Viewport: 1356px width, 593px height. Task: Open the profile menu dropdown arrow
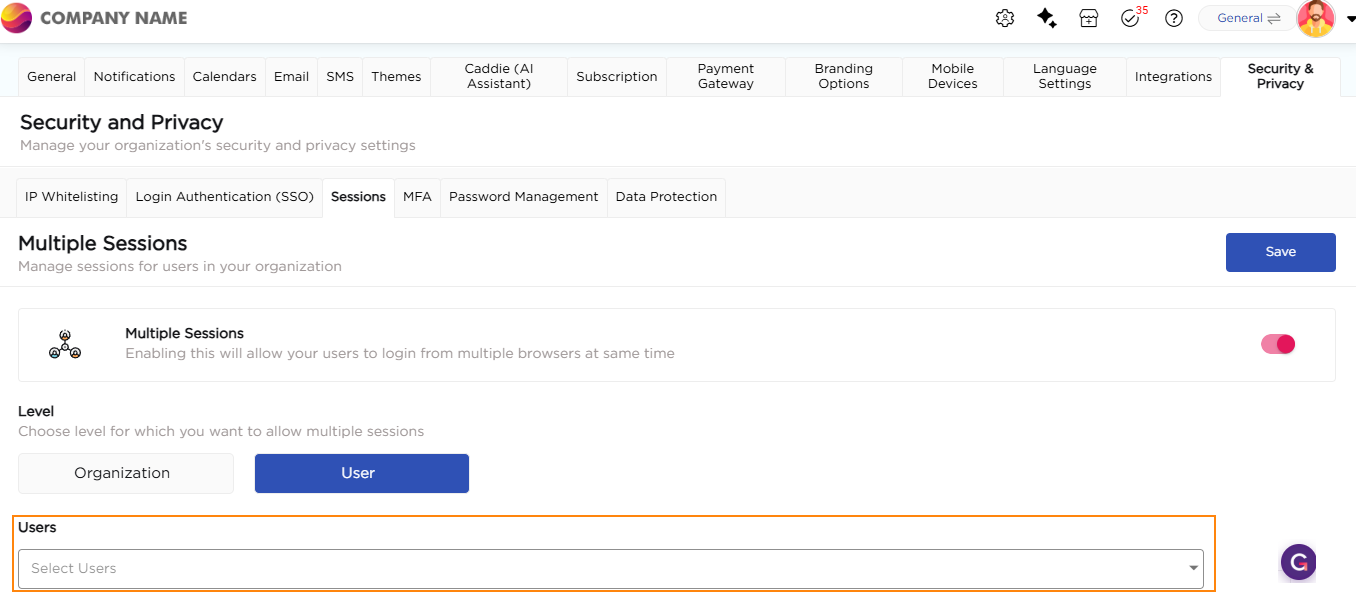(1350, 18)
